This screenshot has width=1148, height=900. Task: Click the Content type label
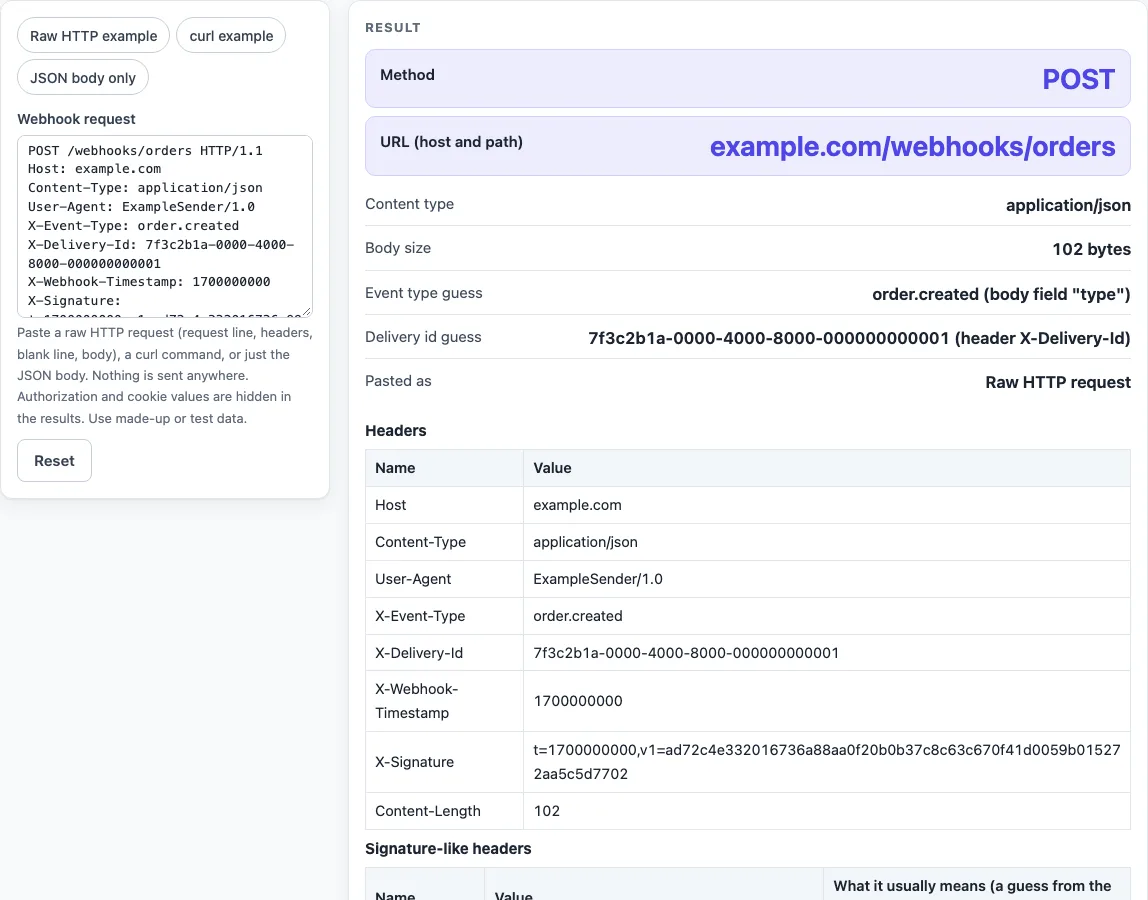pyautogui.click(x=409, y=204)
